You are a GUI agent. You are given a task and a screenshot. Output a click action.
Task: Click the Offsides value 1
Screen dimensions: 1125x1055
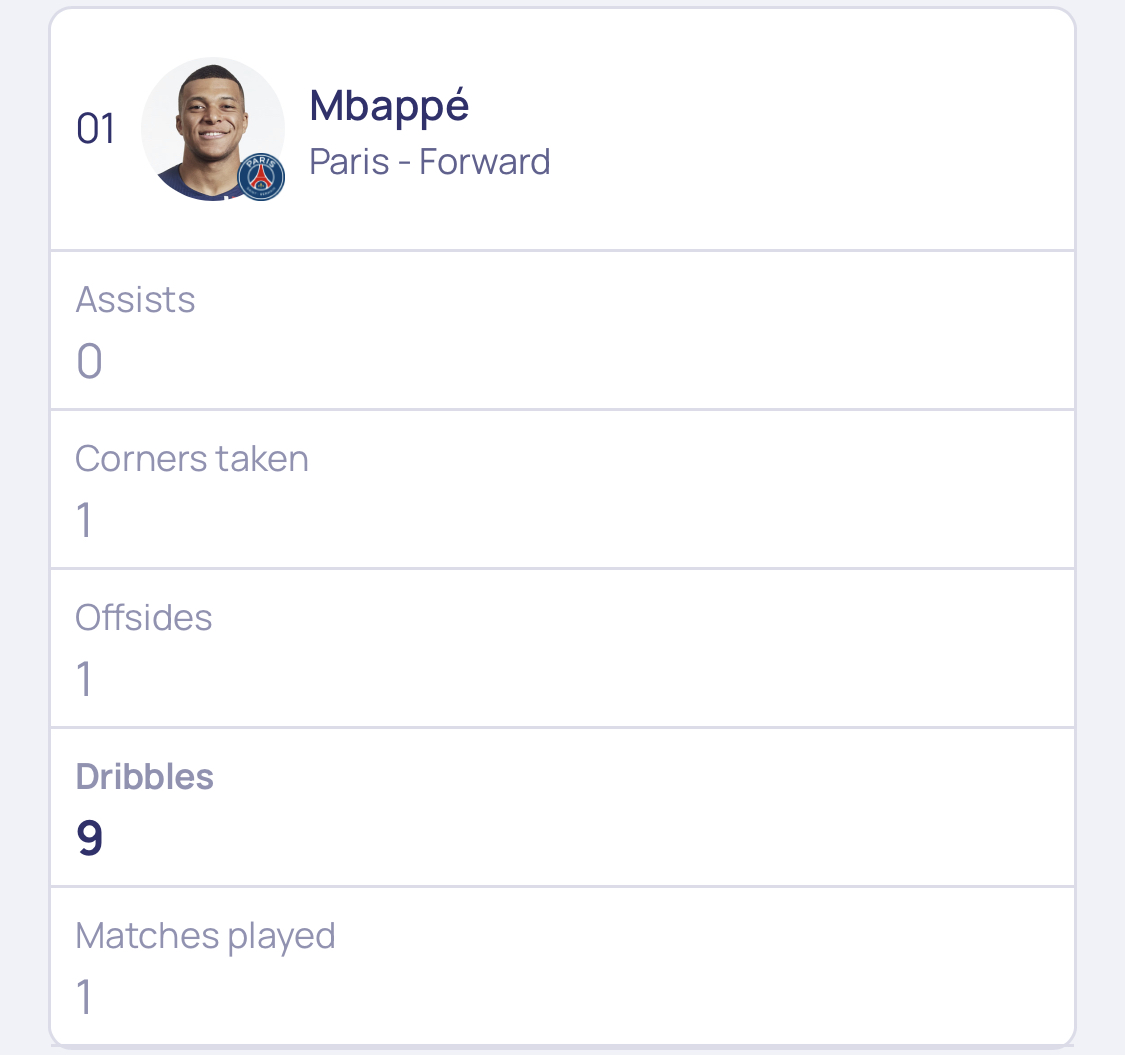[85, 679]
